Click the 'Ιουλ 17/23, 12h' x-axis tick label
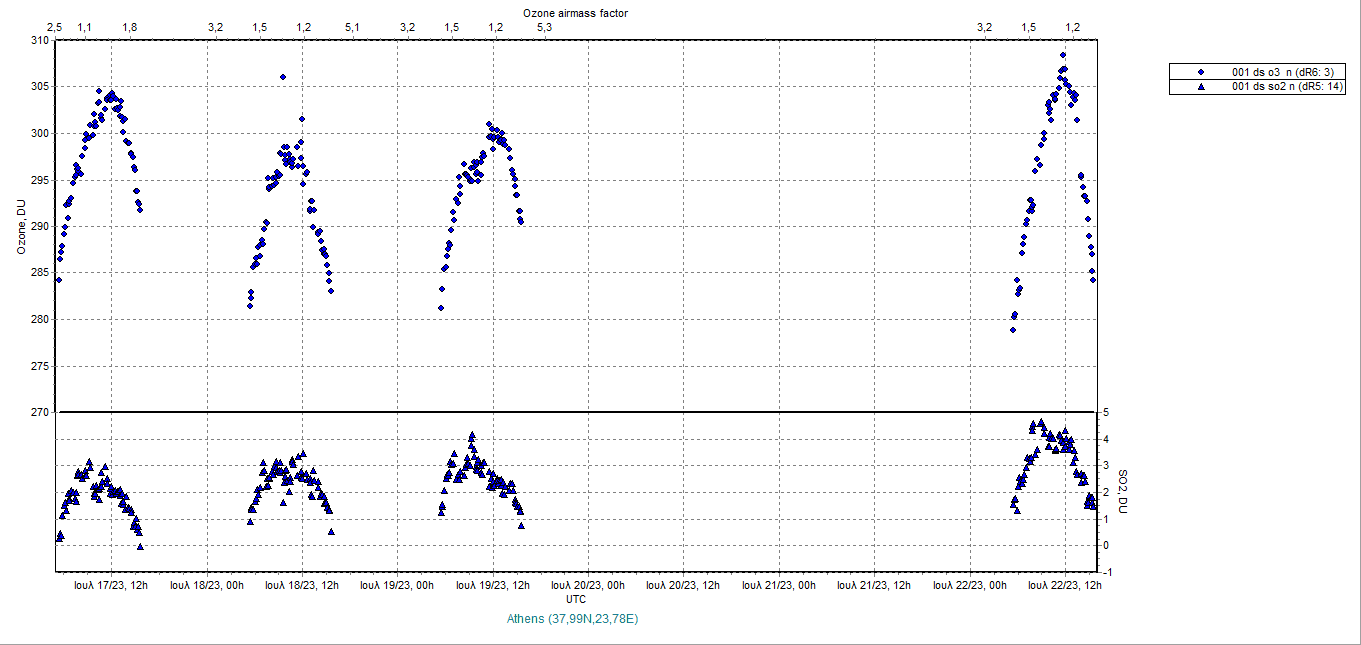1361x645 pixels. pyautogui.click(x=111, y=586)
